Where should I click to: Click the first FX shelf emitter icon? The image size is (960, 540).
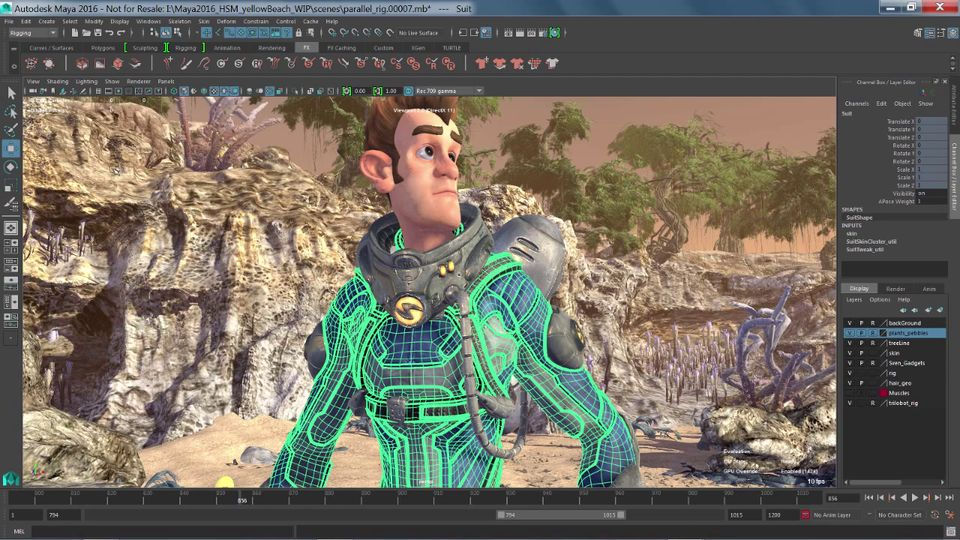click(31, 63)
